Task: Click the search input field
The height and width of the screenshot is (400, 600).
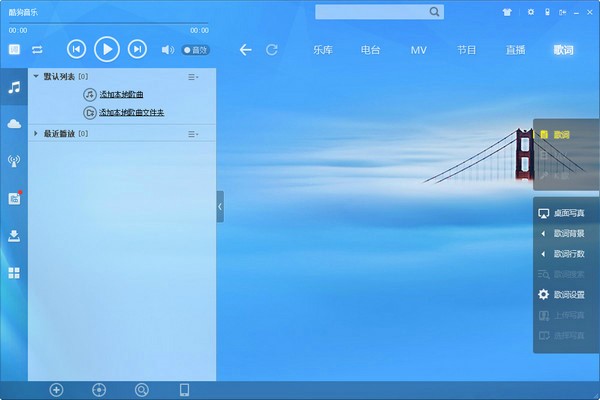Action: pos(371,12)
